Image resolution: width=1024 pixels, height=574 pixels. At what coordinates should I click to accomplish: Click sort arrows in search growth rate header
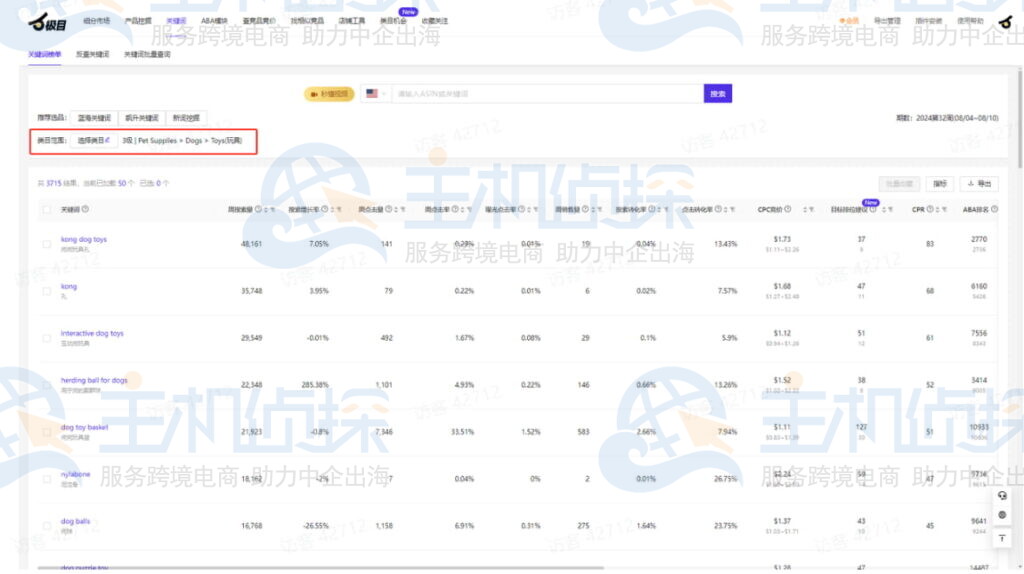[332, 210]
